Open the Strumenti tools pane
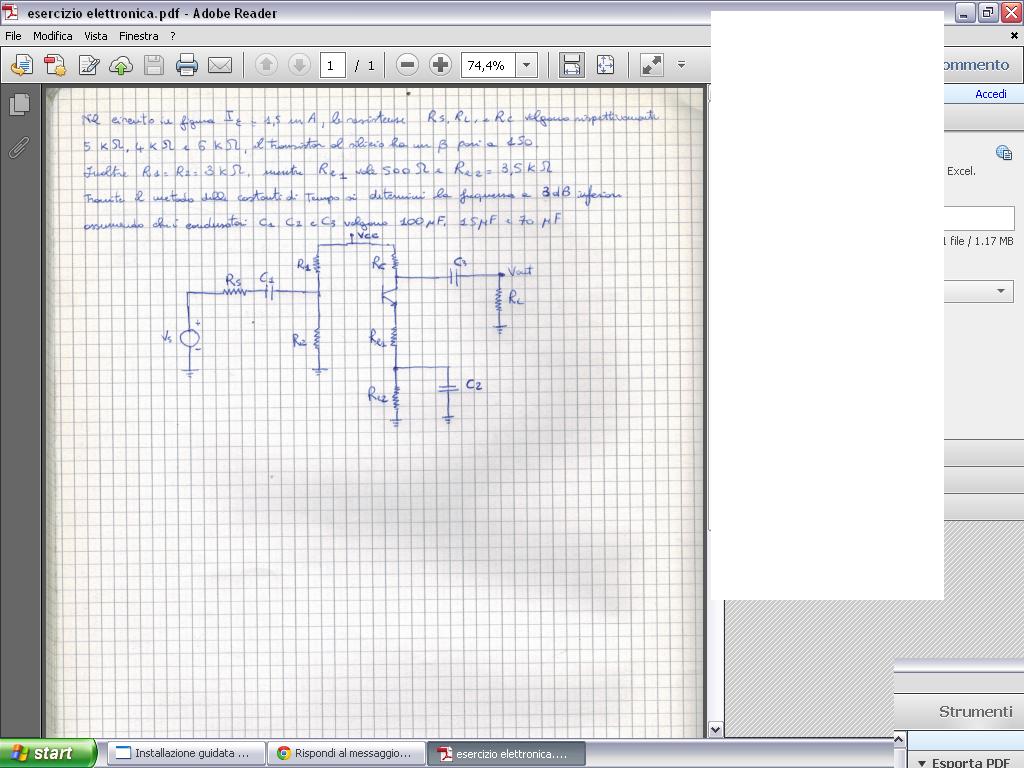 pyautogui.click(x=975, y=712)
